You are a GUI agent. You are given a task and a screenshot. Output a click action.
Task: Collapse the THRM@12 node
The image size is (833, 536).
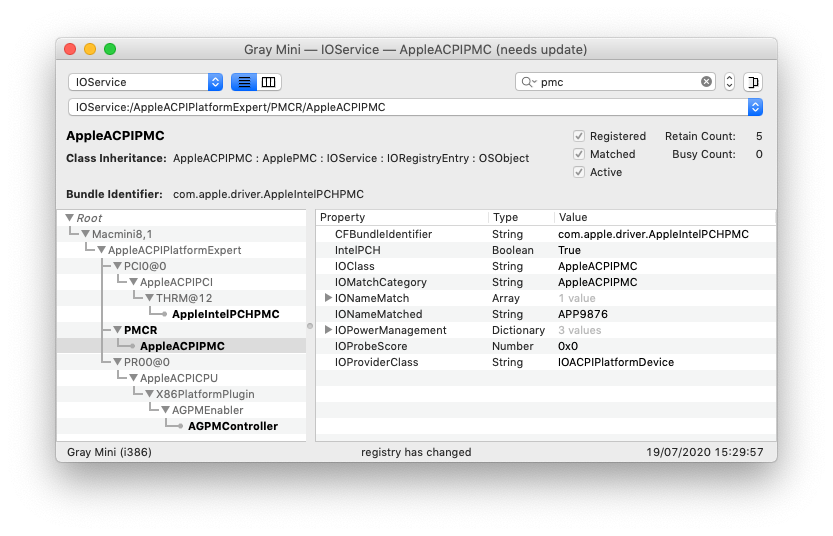[149, 297]
